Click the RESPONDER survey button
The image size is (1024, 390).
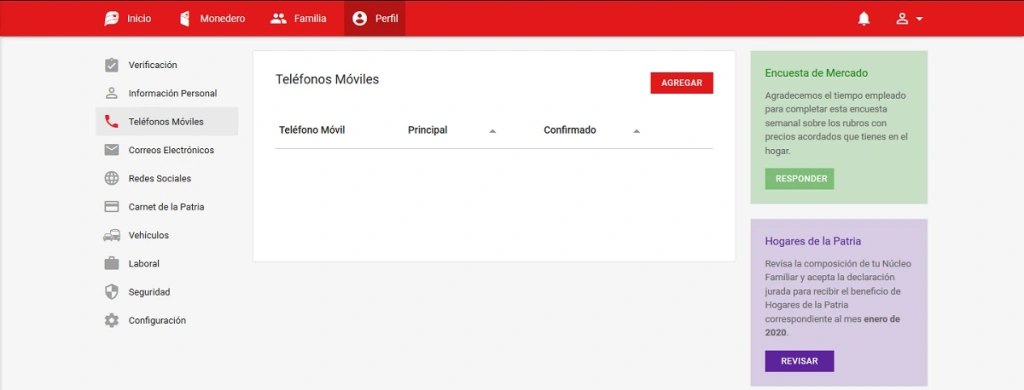tap(799, 179)
